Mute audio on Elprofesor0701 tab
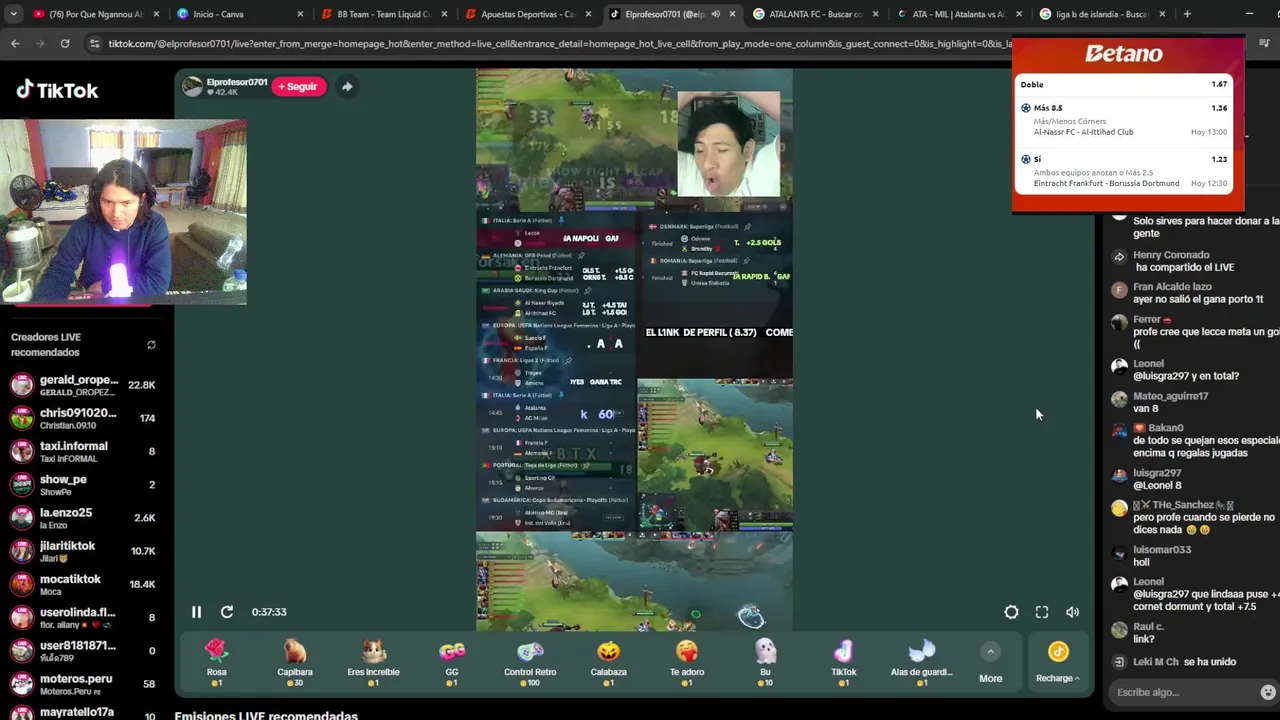1280x720 pixels. (x=714, y=14)
